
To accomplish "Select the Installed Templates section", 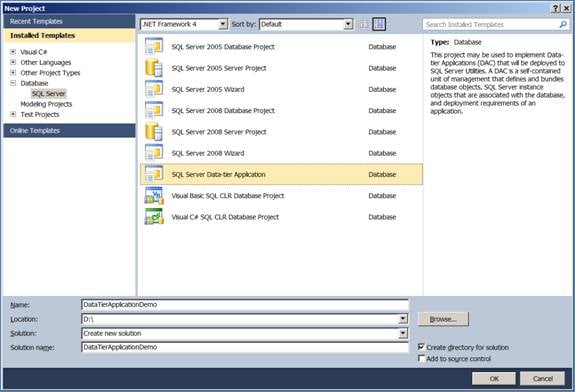I will (69, 36).
